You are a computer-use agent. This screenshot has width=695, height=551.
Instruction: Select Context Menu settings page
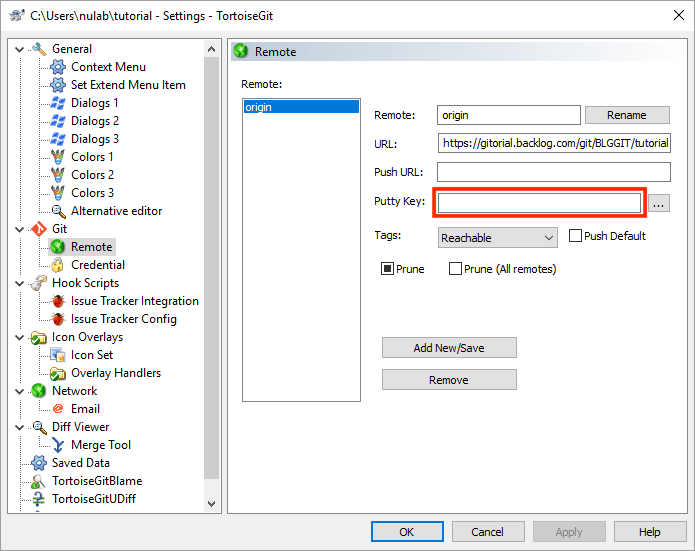coord(109,67)
